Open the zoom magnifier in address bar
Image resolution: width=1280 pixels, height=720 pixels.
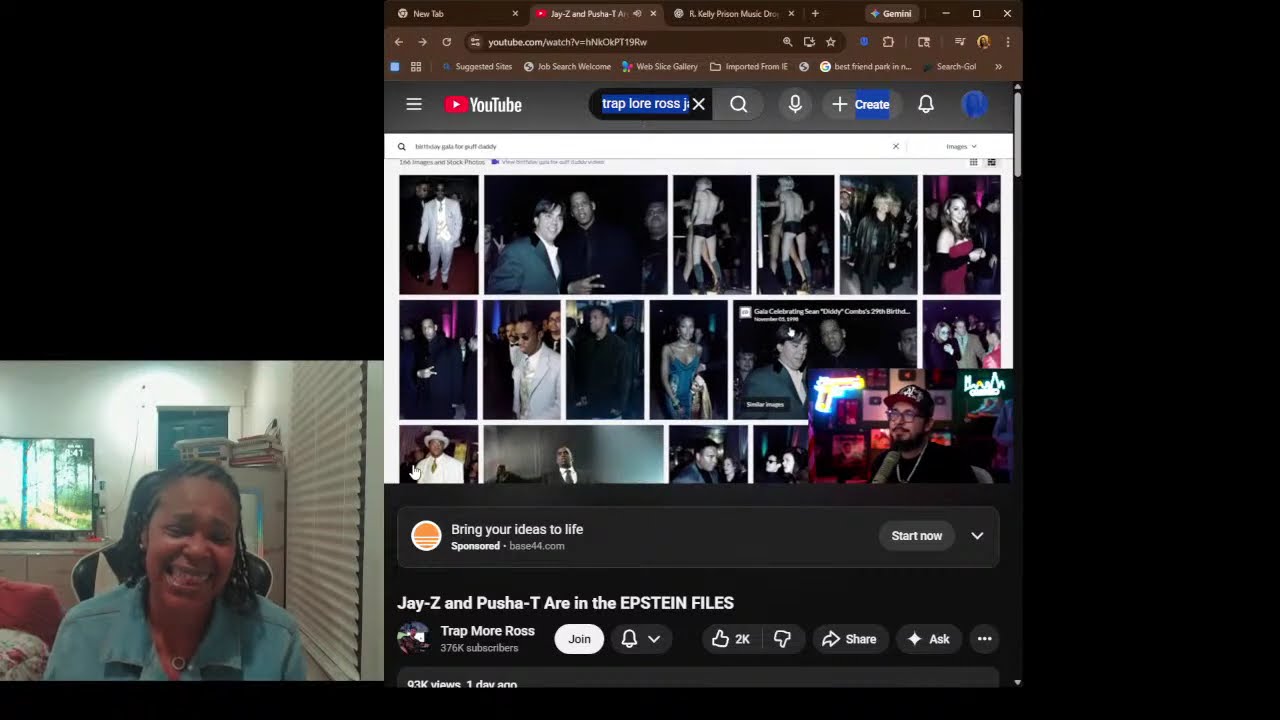point(787,42)
